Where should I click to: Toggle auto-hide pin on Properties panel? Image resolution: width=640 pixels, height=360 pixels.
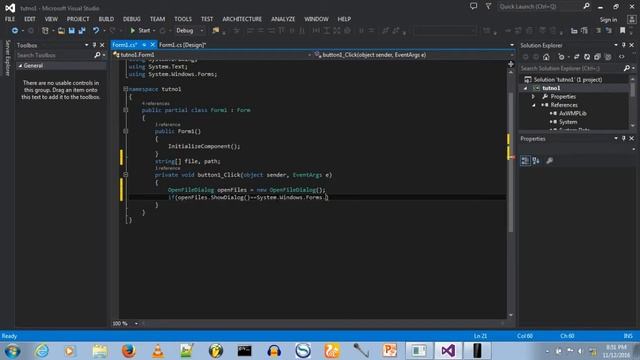(624, 139)
